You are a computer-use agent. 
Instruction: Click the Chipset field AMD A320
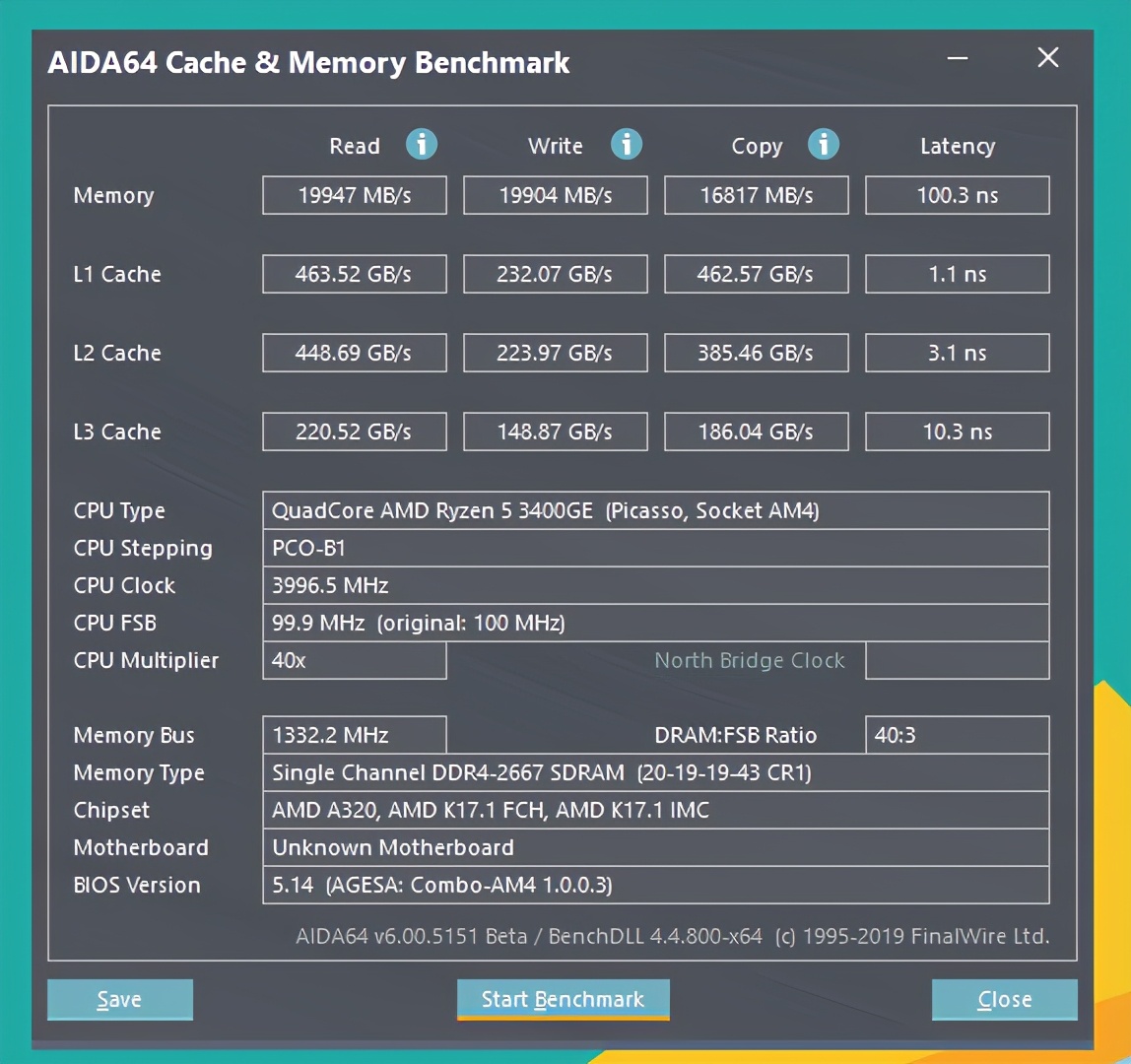[656, 810]
